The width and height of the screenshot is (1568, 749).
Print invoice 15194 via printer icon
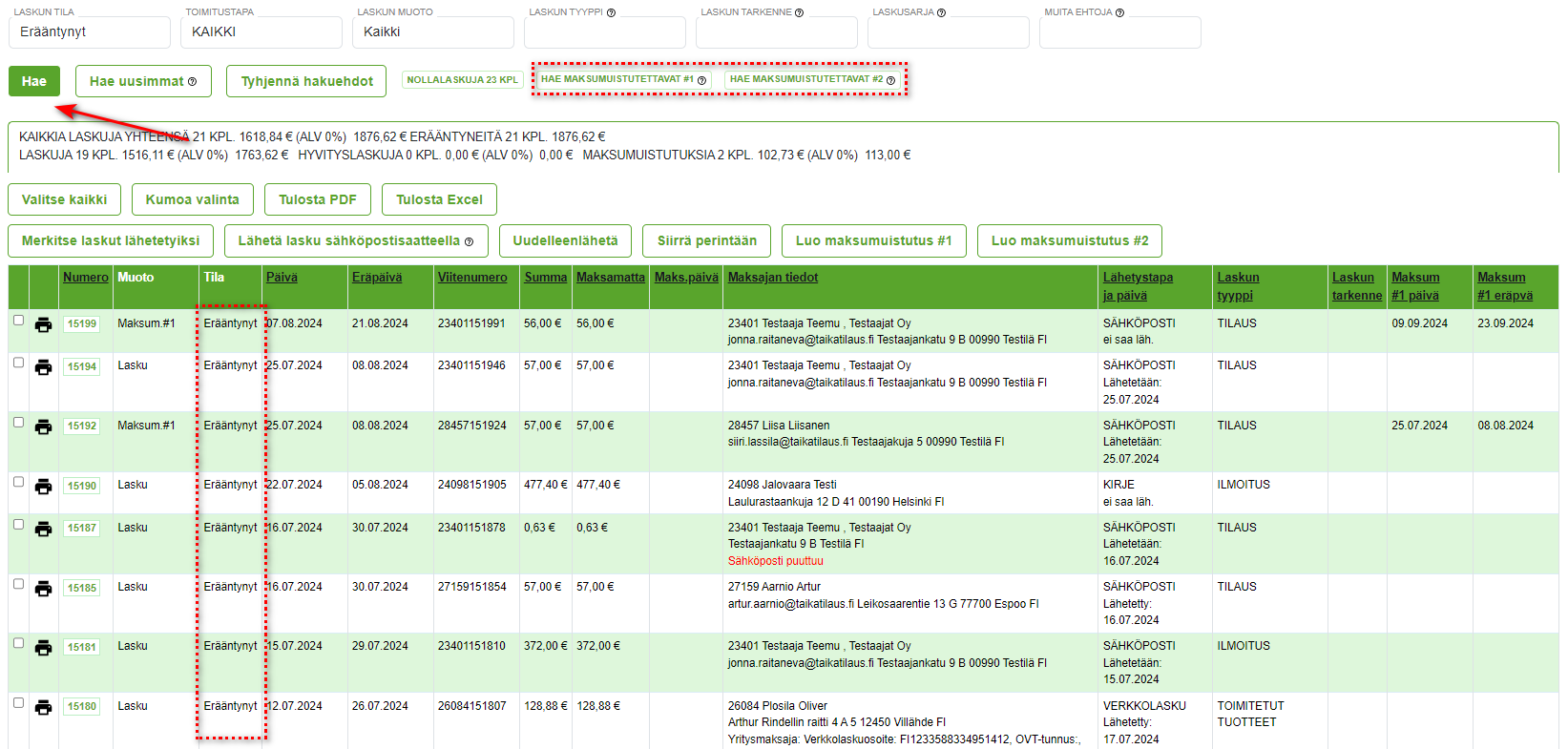coord(43,367)
